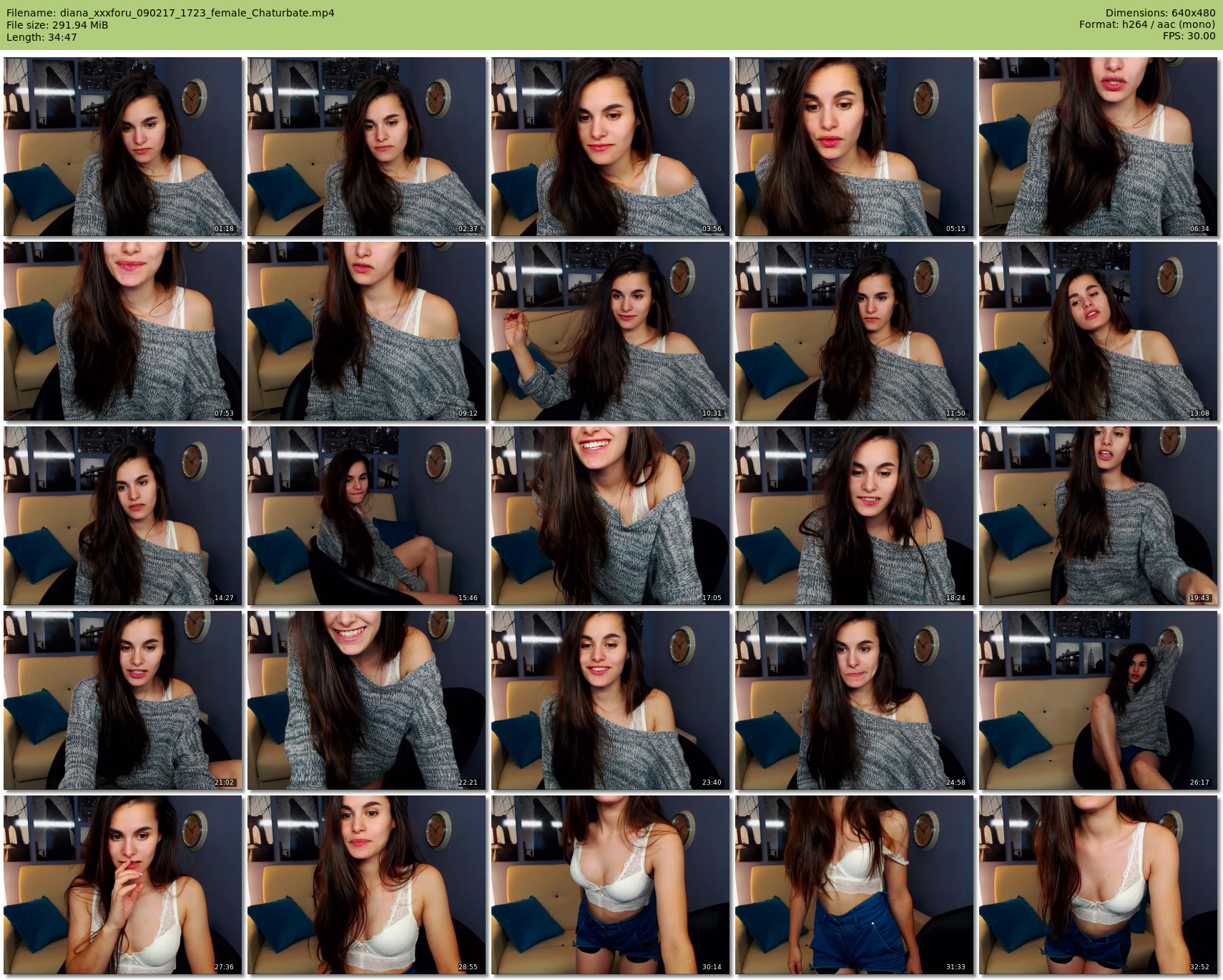Select the thumbnail timestamped 21:02
Image resolution: width=1223 pixels, height=980 pixels.
123,700
